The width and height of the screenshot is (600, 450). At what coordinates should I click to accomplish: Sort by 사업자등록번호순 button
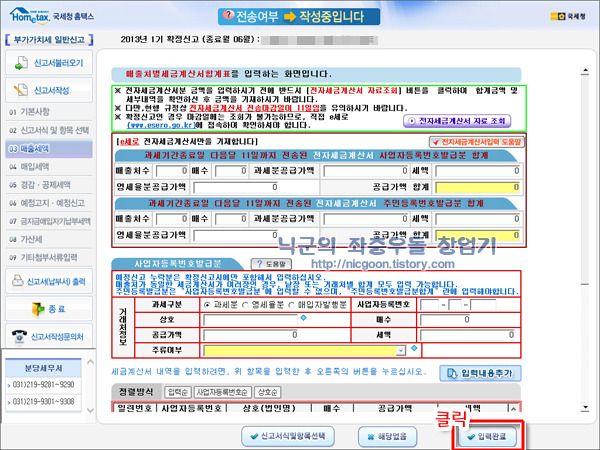click(222, 392)
